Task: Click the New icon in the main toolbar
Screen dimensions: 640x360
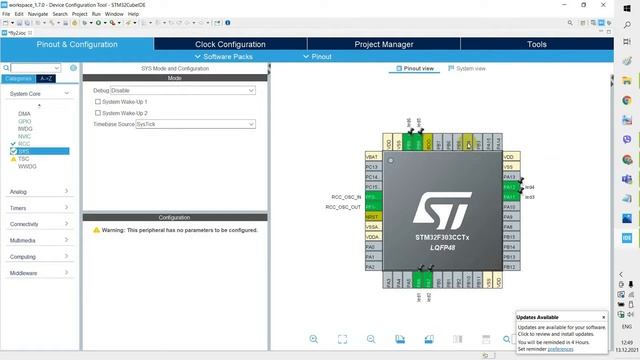Action: tap(5, 23)
